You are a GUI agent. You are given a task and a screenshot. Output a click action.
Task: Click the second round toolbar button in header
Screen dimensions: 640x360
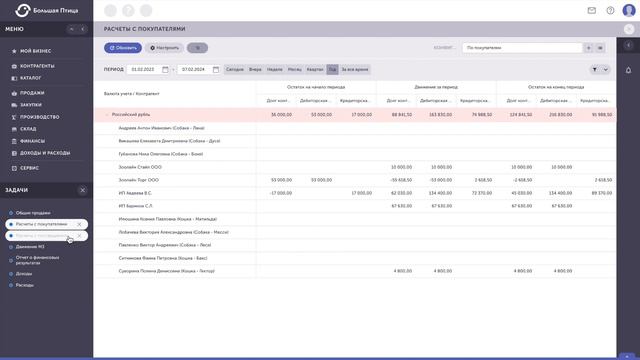[x=128, y=11]
